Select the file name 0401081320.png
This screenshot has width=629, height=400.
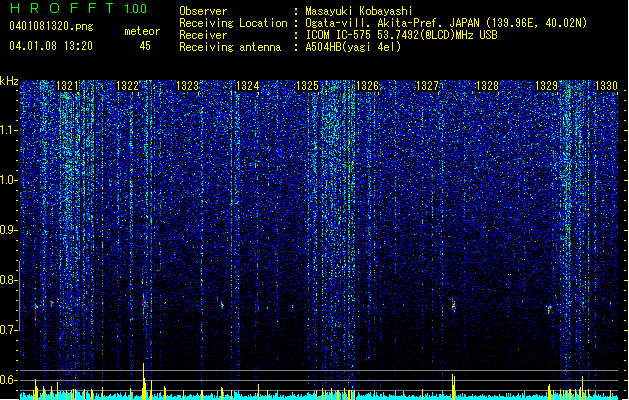tap(51, 26)
